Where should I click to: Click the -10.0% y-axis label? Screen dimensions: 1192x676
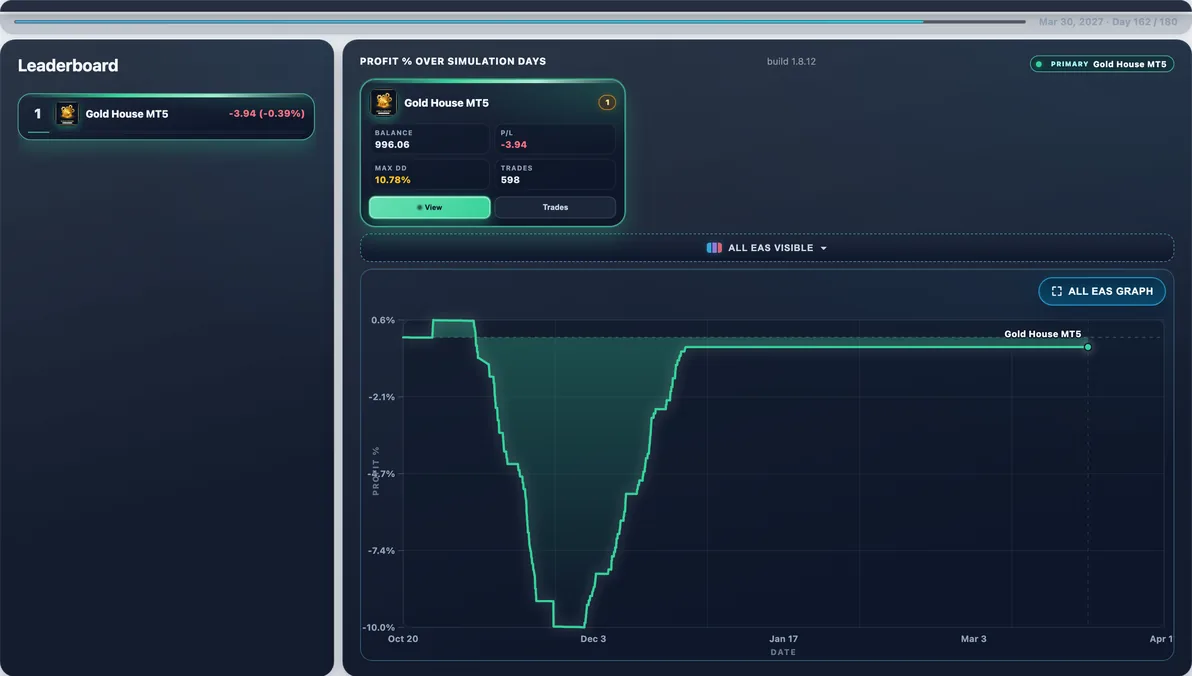[x=379, y=627]
